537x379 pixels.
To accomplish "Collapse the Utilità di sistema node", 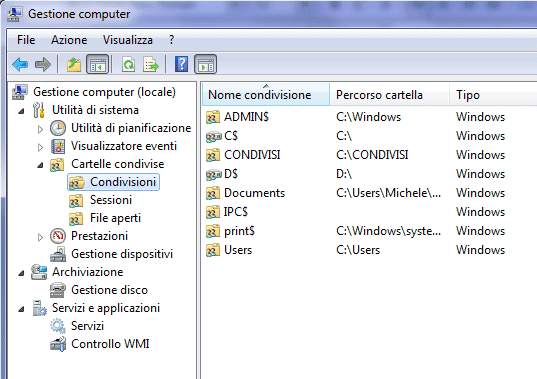I will tap(22, 111).
